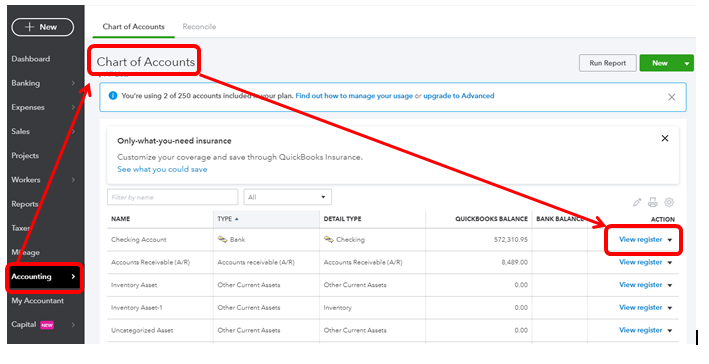Image resolution: width=709 pixels, height=364 pixels.
Task: View register for Accounts Receivable (A/R)
Action: click(640, 262)
